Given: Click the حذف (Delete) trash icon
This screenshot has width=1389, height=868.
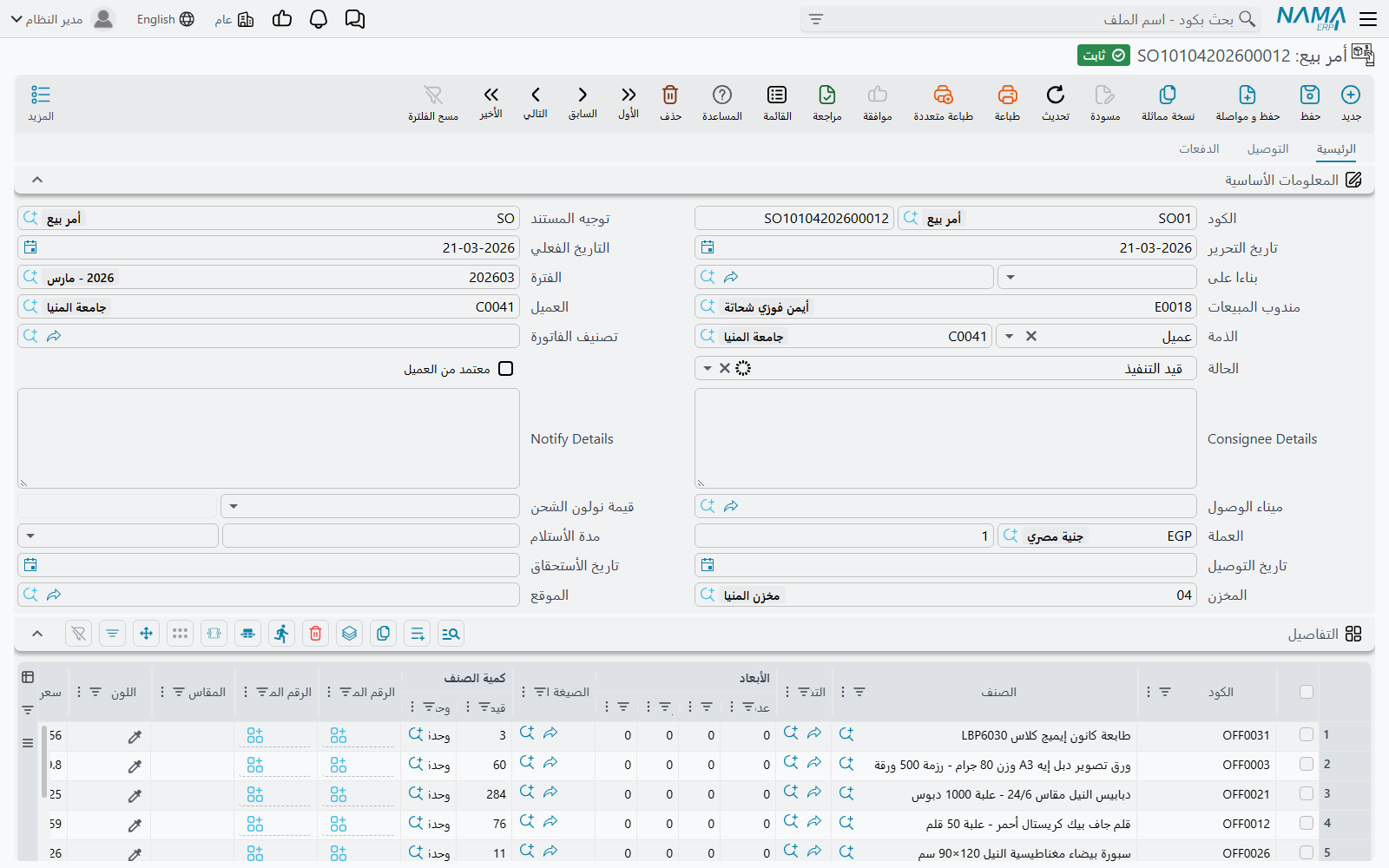Looking at the screenshot, I should point(670,95).
